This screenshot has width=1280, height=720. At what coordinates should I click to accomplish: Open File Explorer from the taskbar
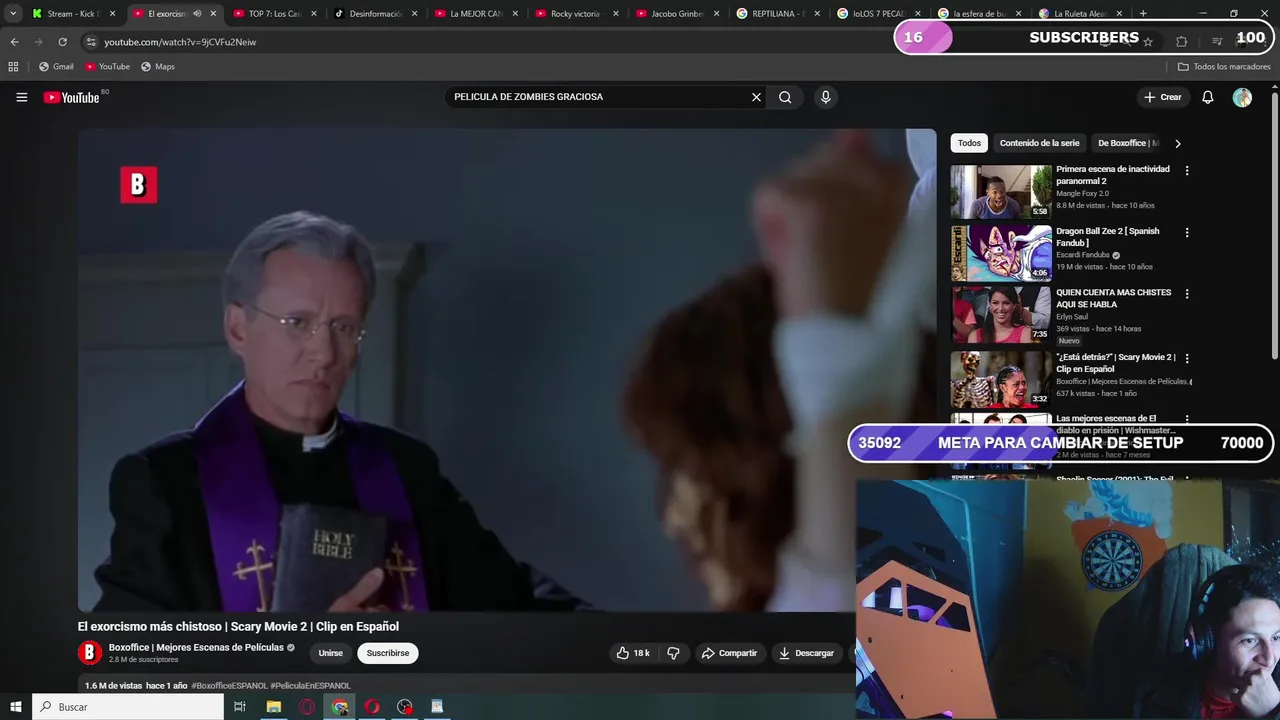[x=273, y=707]
